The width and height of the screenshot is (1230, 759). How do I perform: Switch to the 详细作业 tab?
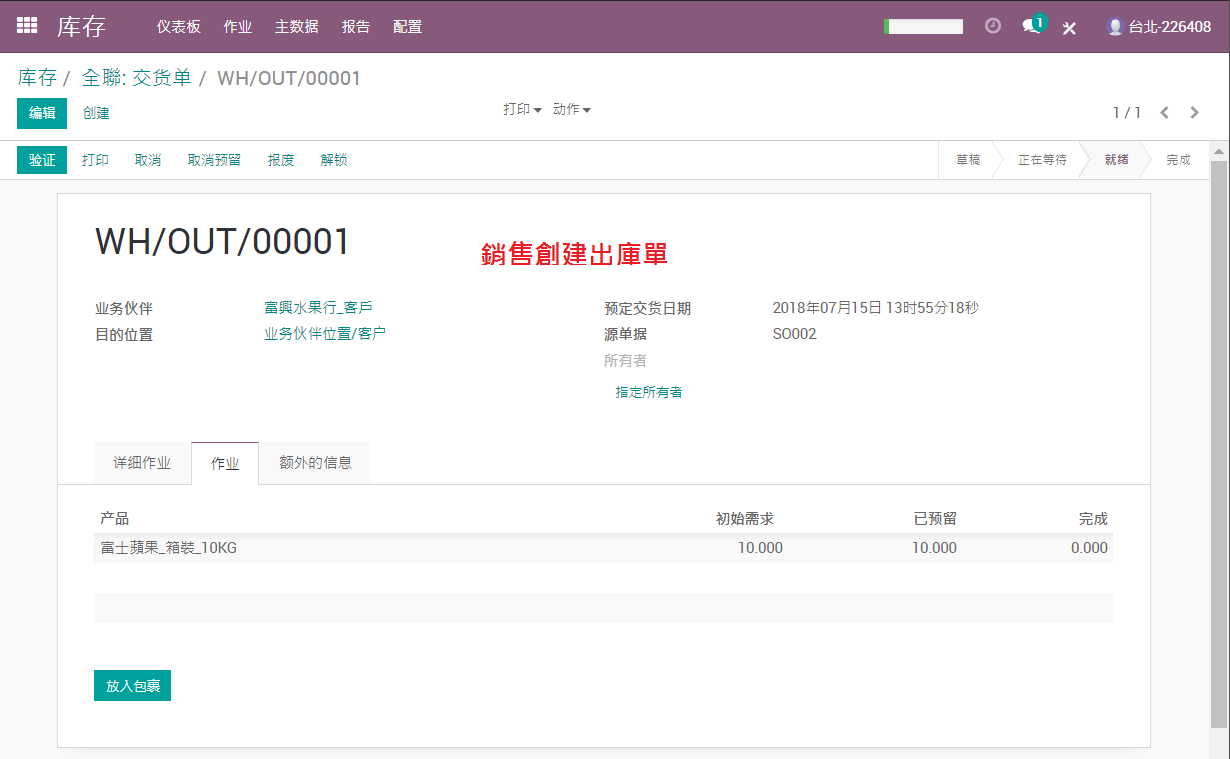142,463
